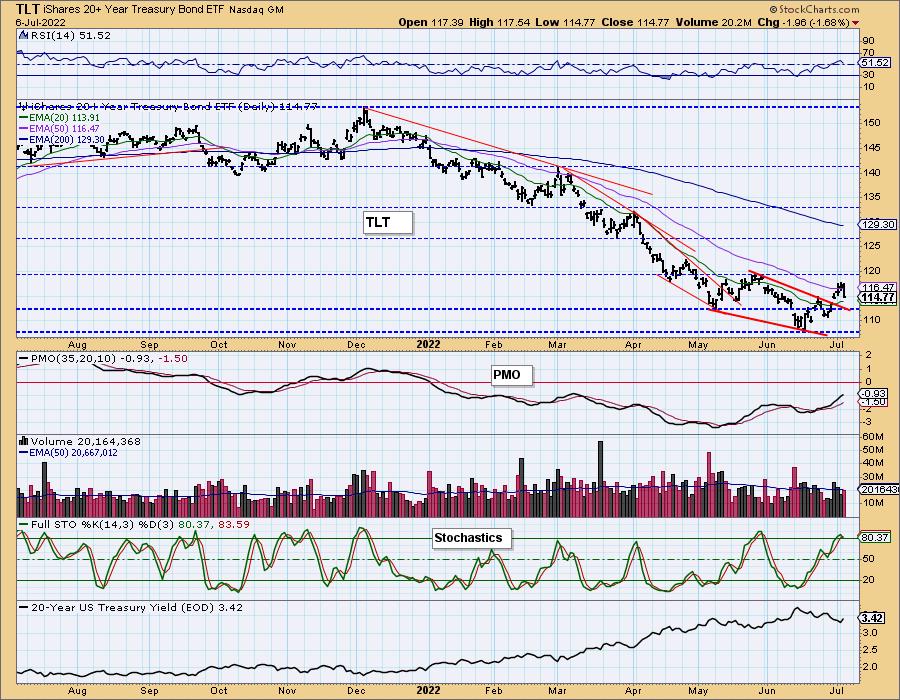Click the Stochastics annotation label box
This screenshot has width=900, height=700.
[x=471, y=538]
